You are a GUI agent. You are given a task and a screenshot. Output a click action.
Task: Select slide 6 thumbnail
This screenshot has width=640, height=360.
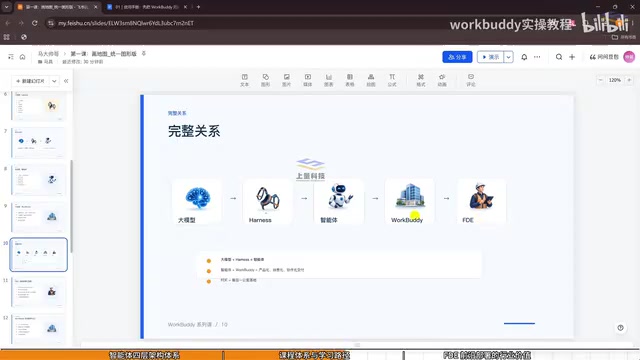pos(38,106)
